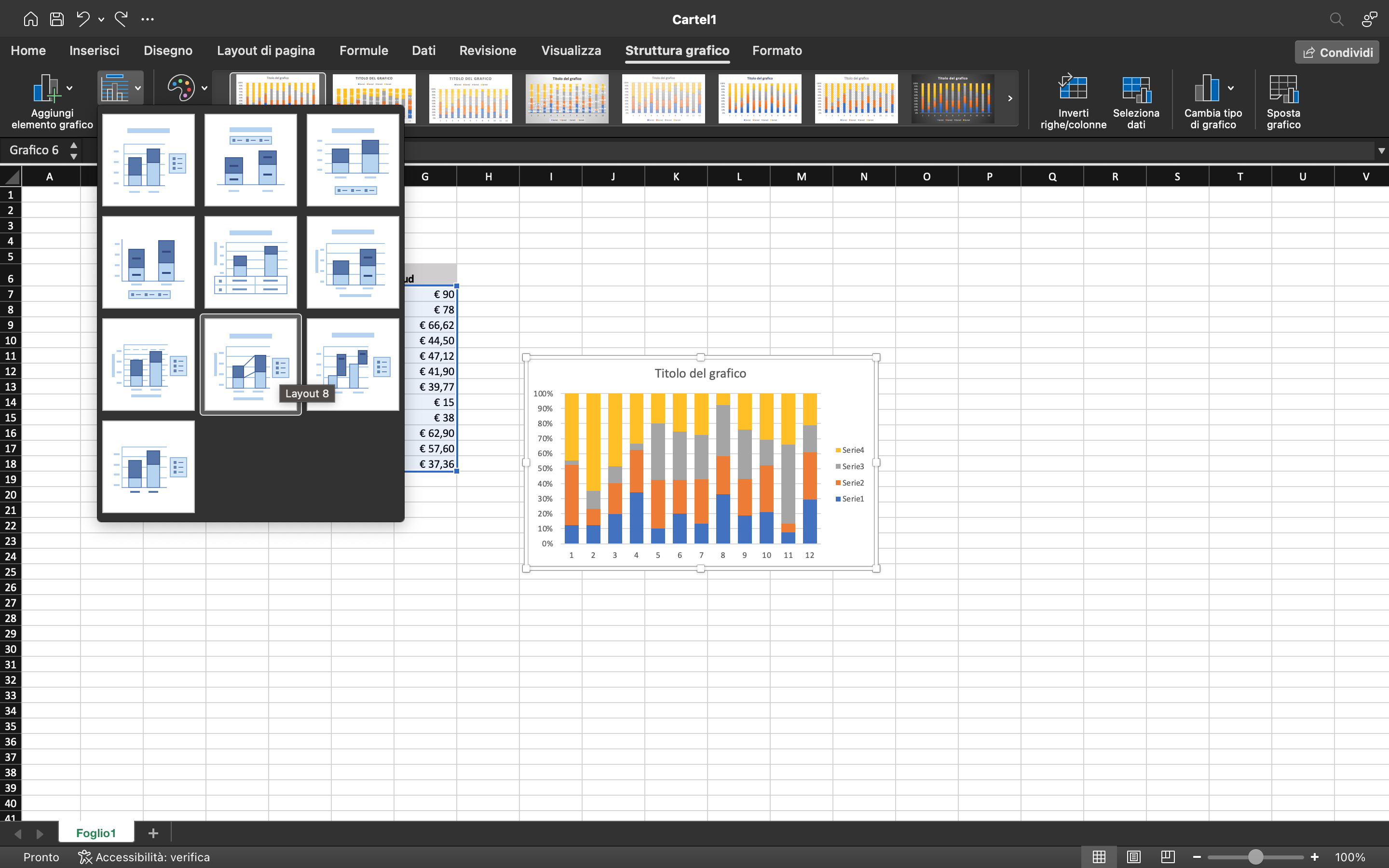
Task: Undo the last action
Action: point(84,19)
